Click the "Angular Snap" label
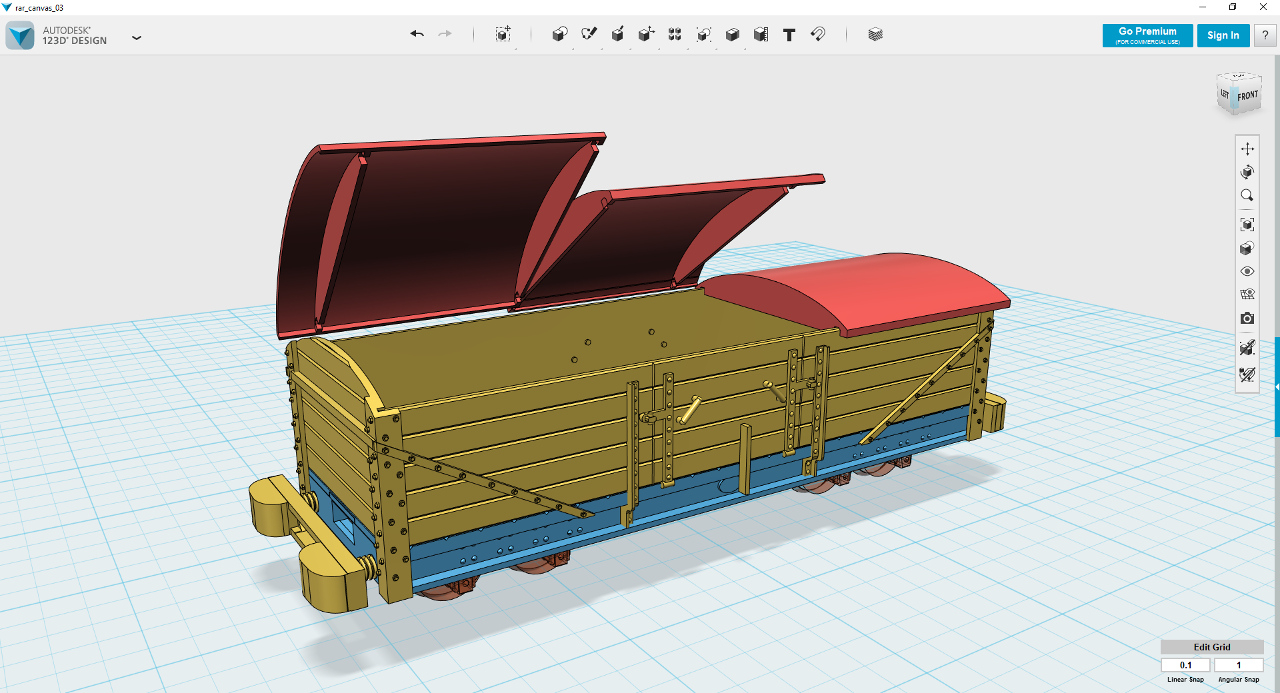1280x693 pixels. click(1238, 680)
